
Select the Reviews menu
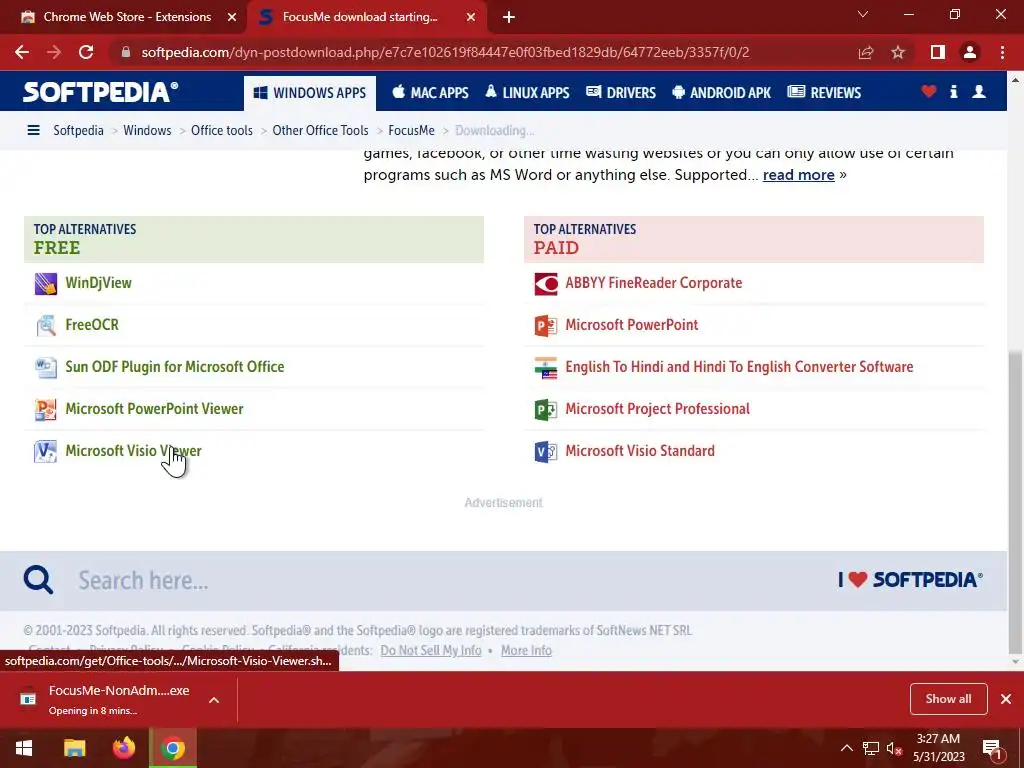point(824,93)
